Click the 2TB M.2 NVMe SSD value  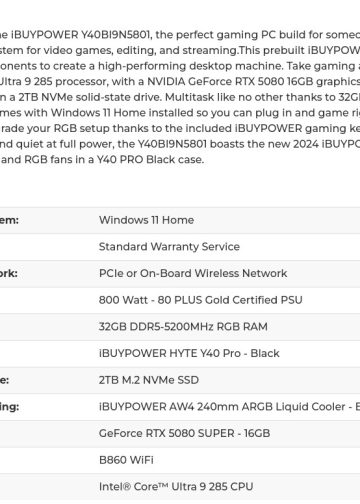pos(149,380)
